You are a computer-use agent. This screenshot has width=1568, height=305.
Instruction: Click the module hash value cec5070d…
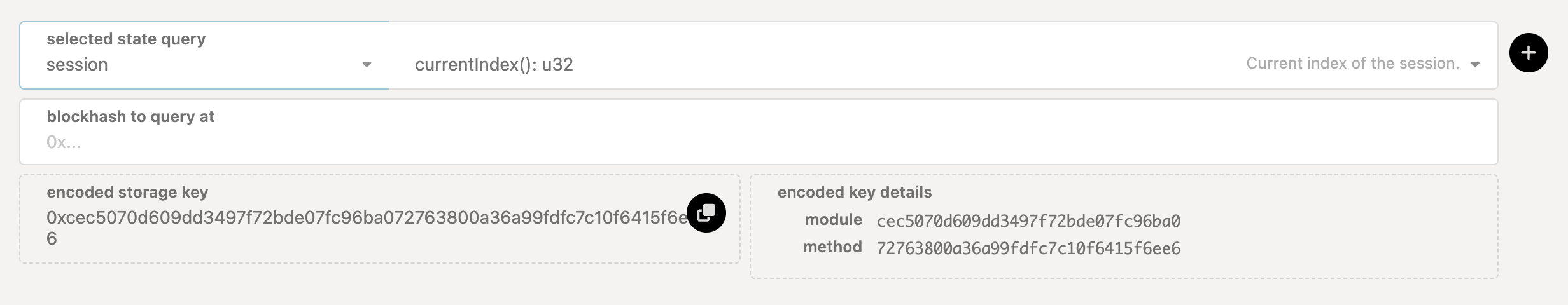pyautogui.click(x=1028, y=221)
